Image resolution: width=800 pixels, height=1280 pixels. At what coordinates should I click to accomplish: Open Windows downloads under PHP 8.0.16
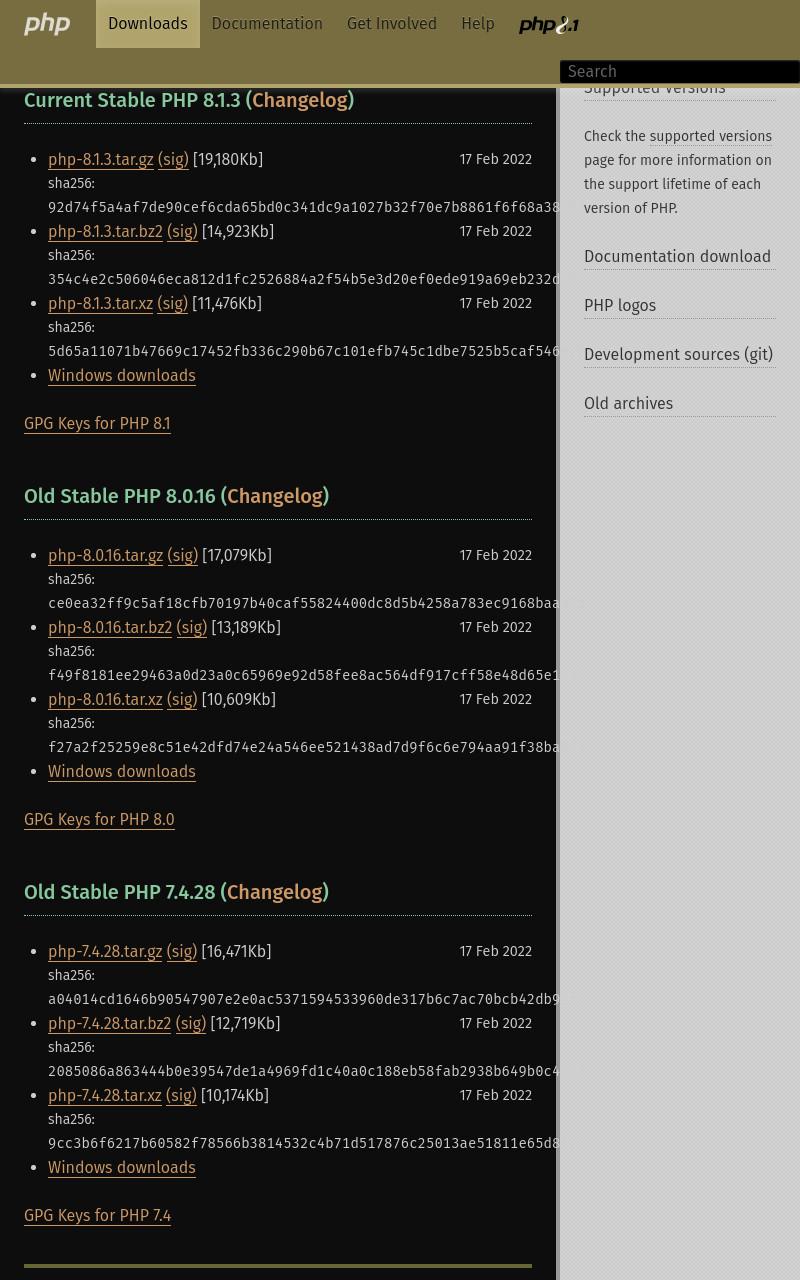[x=122, y=772]
